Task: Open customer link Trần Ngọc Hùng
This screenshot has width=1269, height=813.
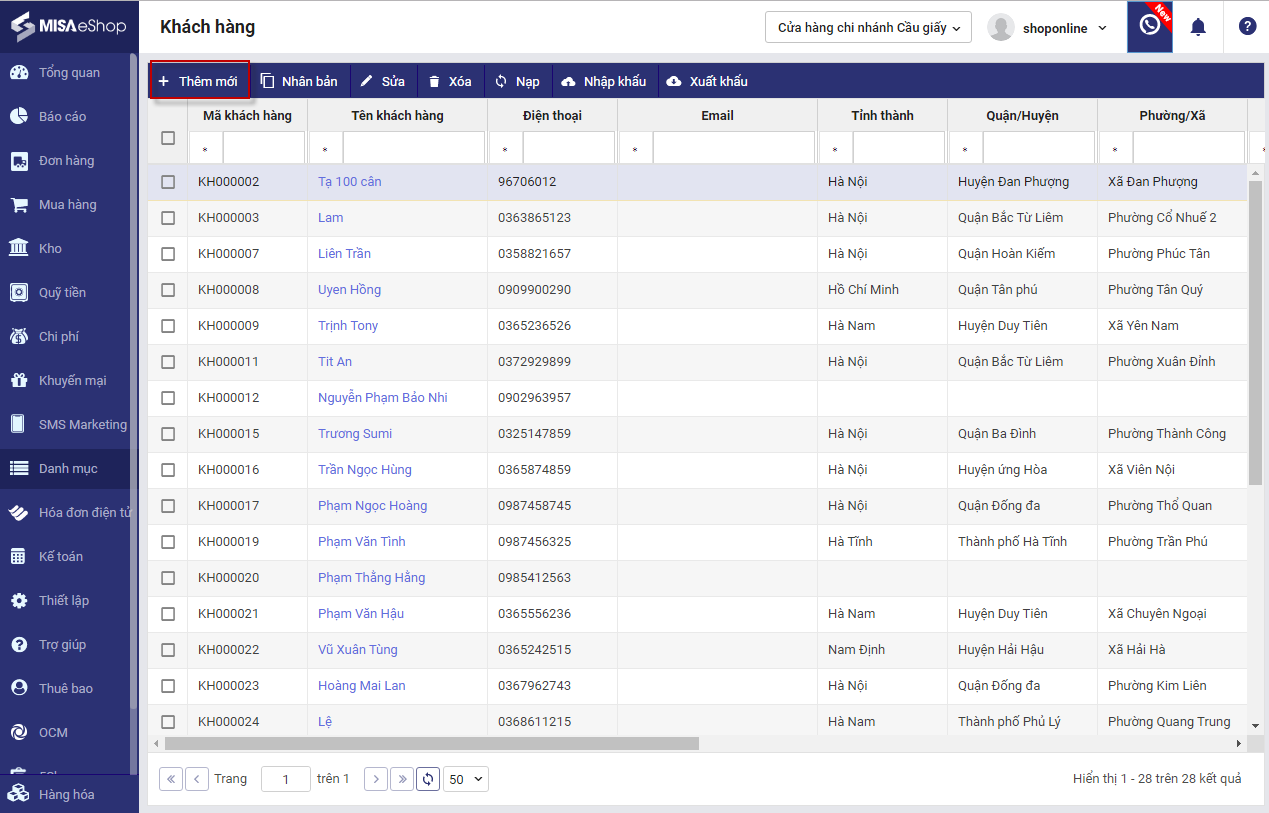Action: [364, 470]
